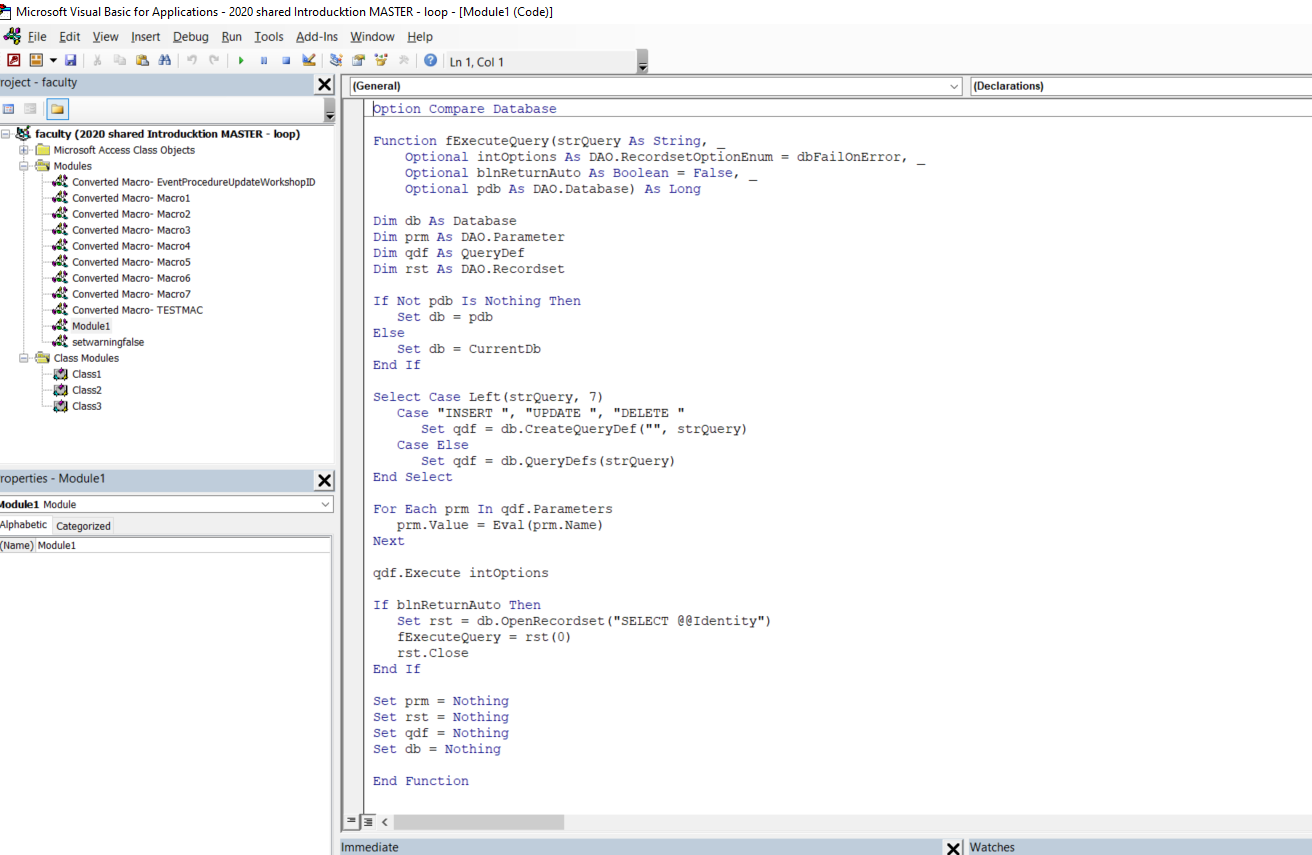
Task: Open the Help menu
Action: [420, 37]
